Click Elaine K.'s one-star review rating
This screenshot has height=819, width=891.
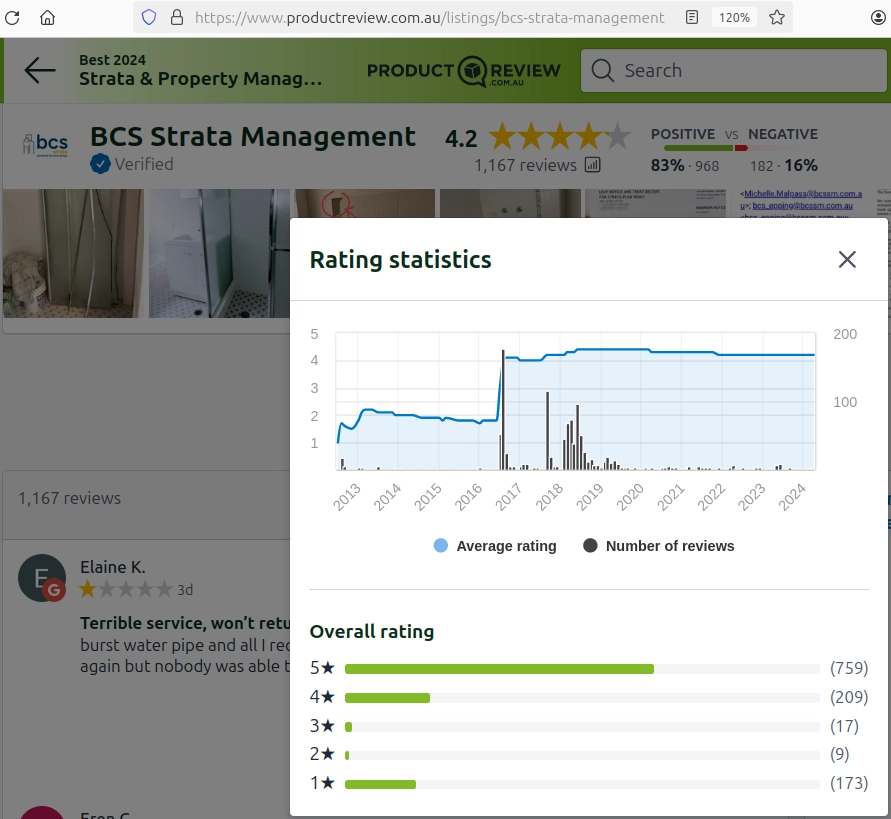pyautogui.click(x=126, y=589)
